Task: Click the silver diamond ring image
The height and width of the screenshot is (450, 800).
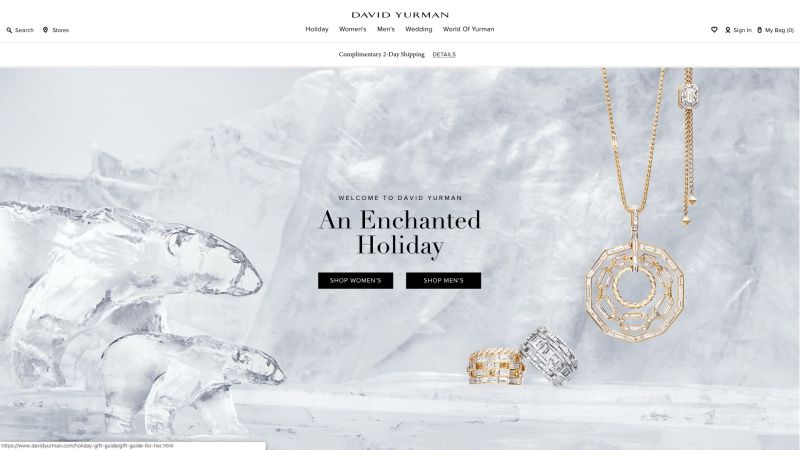Action: click(x=549, y=356)
